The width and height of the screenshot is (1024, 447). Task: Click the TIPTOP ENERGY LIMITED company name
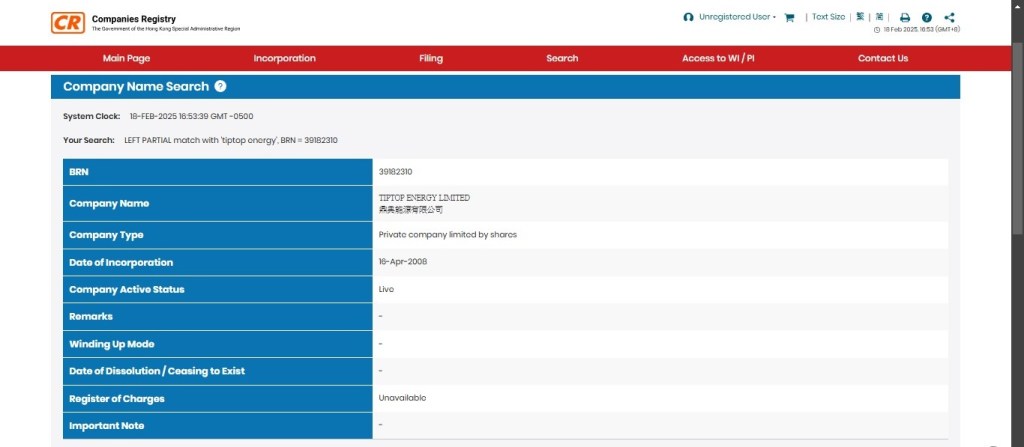tap(424, 198)
